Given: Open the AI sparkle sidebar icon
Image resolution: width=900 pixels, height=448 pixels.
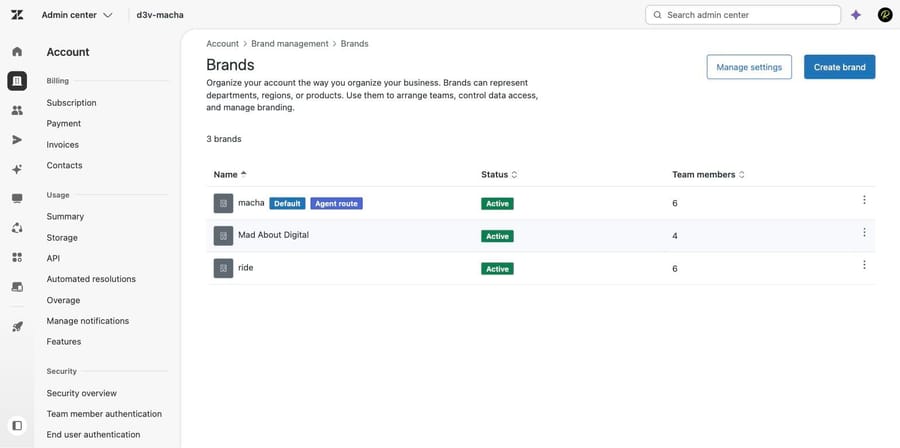Looking at the screenshot, I should pyautogui.click(x=17, y=169).
